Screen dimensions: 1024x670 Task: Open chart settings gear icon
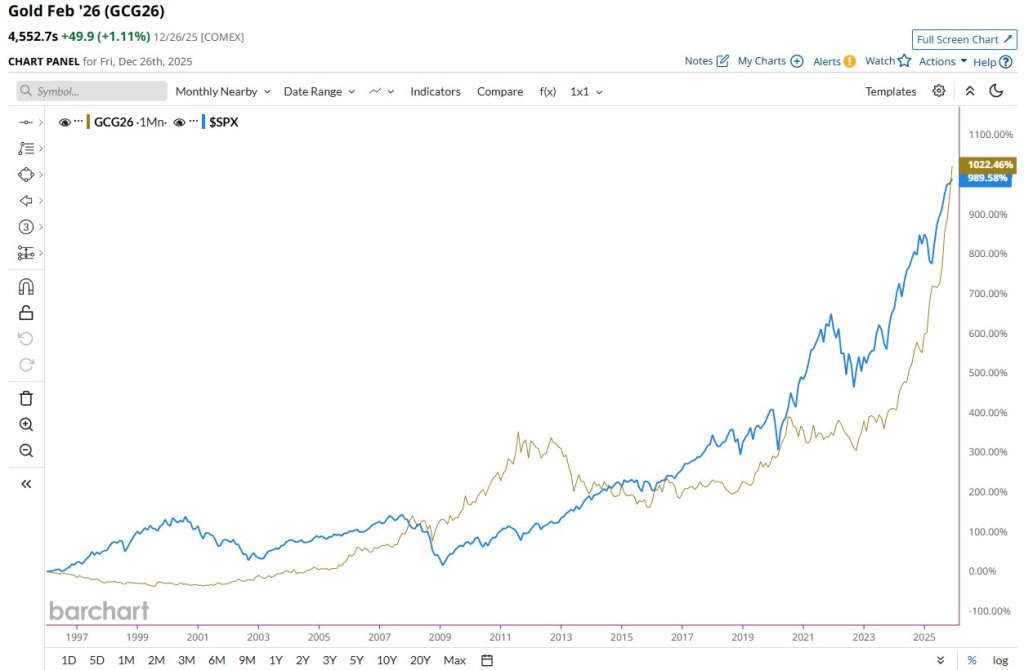tap(938, 91)
